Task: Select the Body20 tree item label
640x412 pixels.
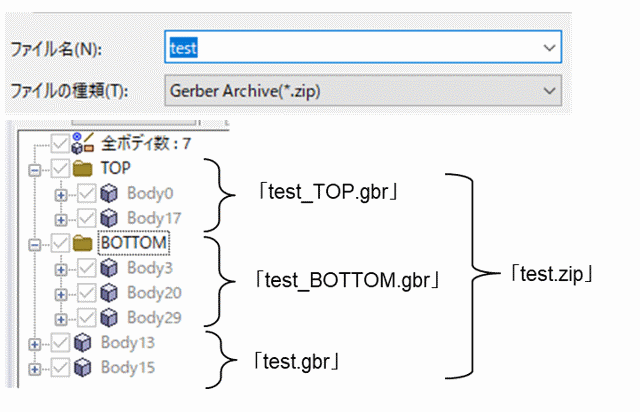Action: [x=154, y=293]
